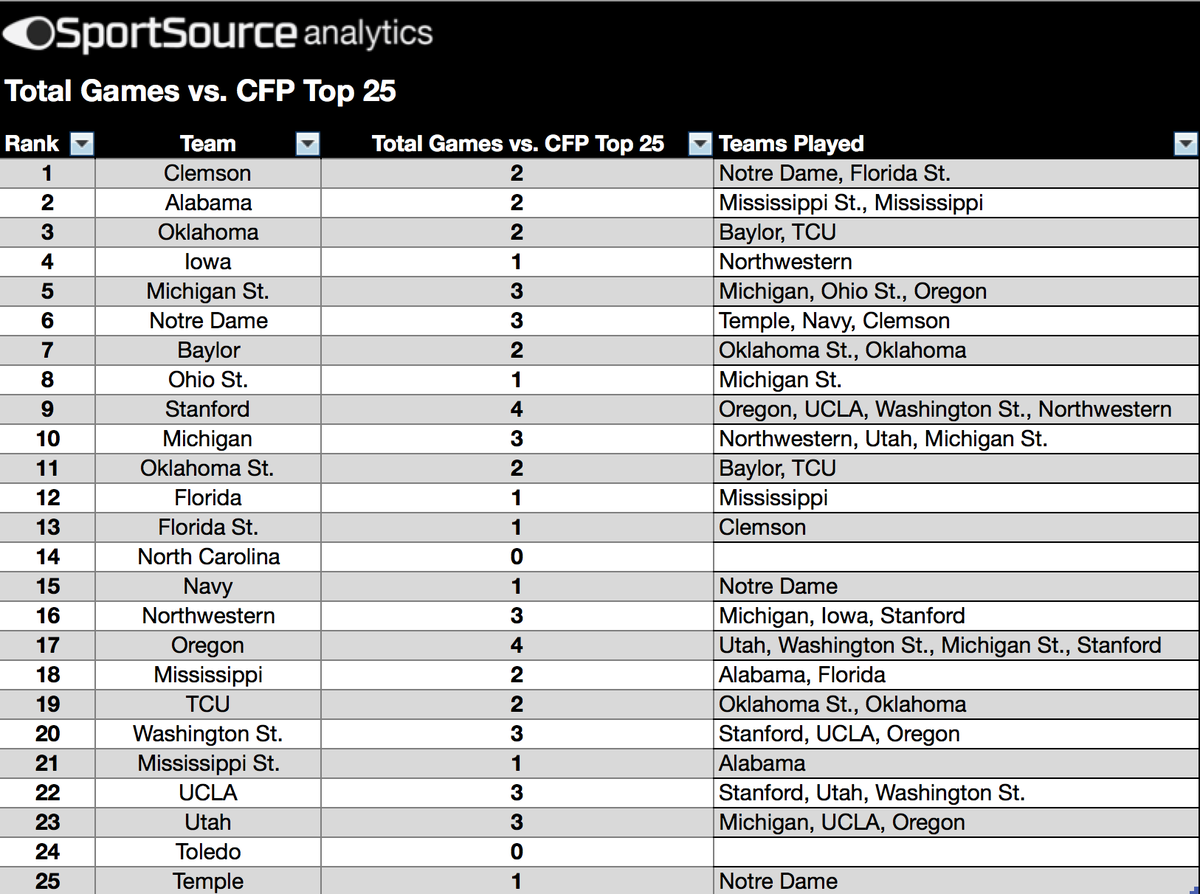The height and width of the screenshot is (894, 1200).
Task: Open the Team column filter dropdown
Action: pos(308,144)
